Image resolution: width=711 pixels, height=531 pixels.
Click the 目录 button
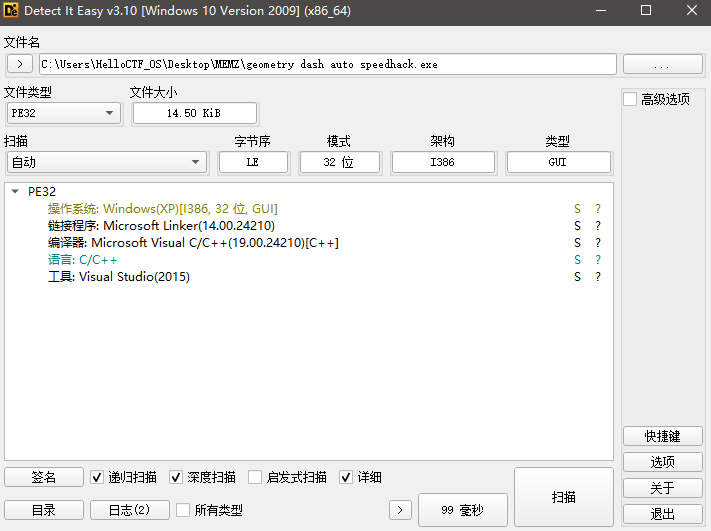[x=44, y=510]
